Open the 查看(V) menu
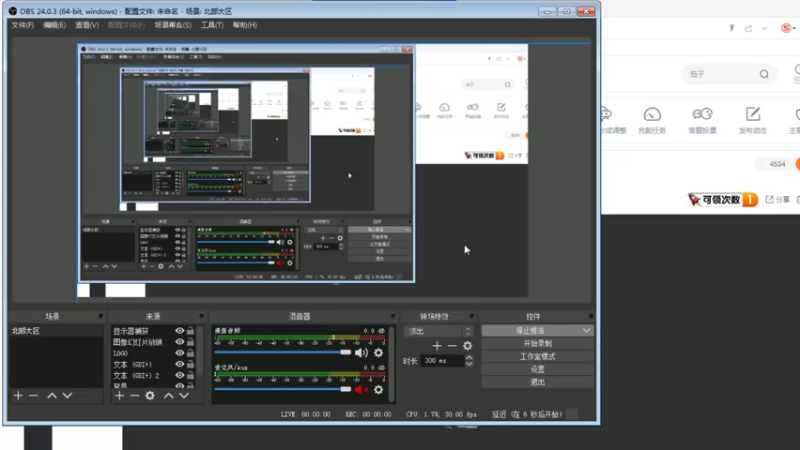Image resolution: width=800 pixels, height=450 pixels. pos(87,25)
